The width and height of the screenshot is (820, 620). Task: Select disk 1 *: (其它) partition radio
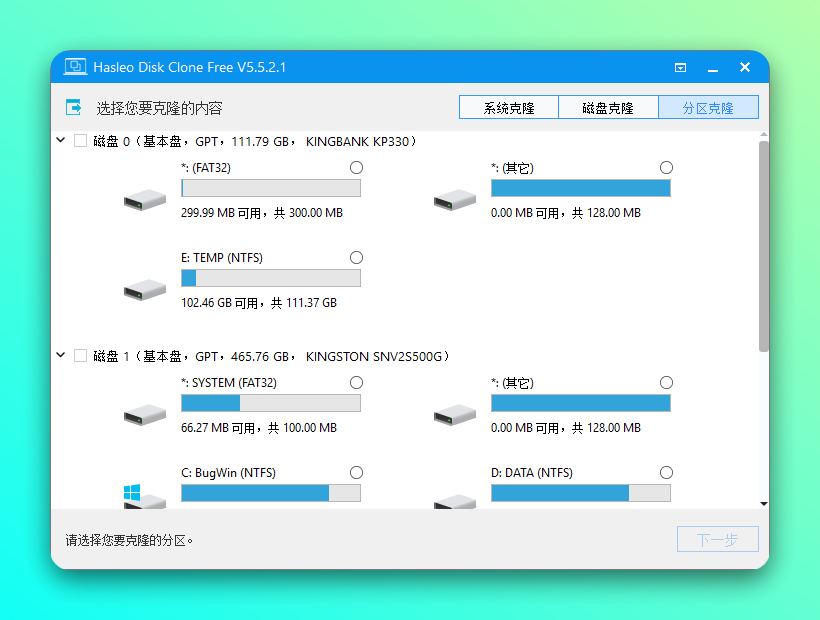click(x=666, y=383)
